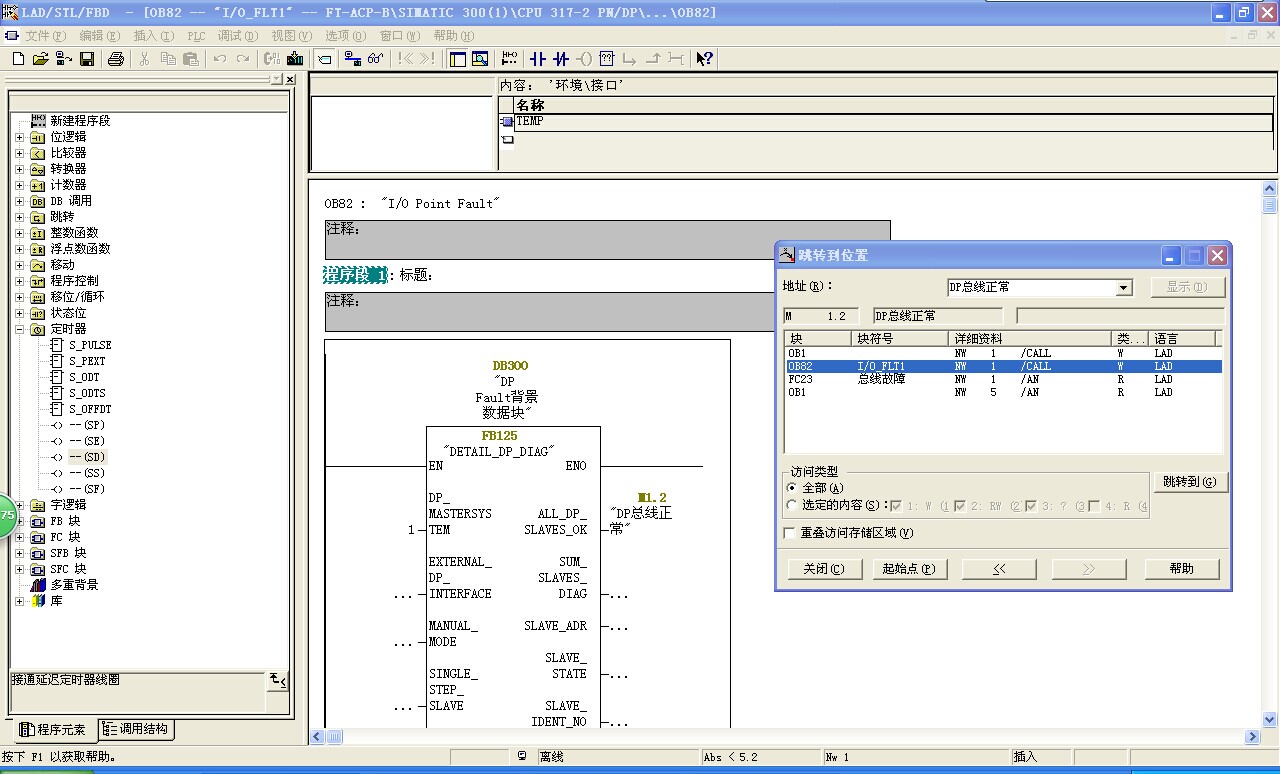Viewport: 1280px width, 774px height.
Task: Click the Print toolbar icon
Action: [115, 59]
